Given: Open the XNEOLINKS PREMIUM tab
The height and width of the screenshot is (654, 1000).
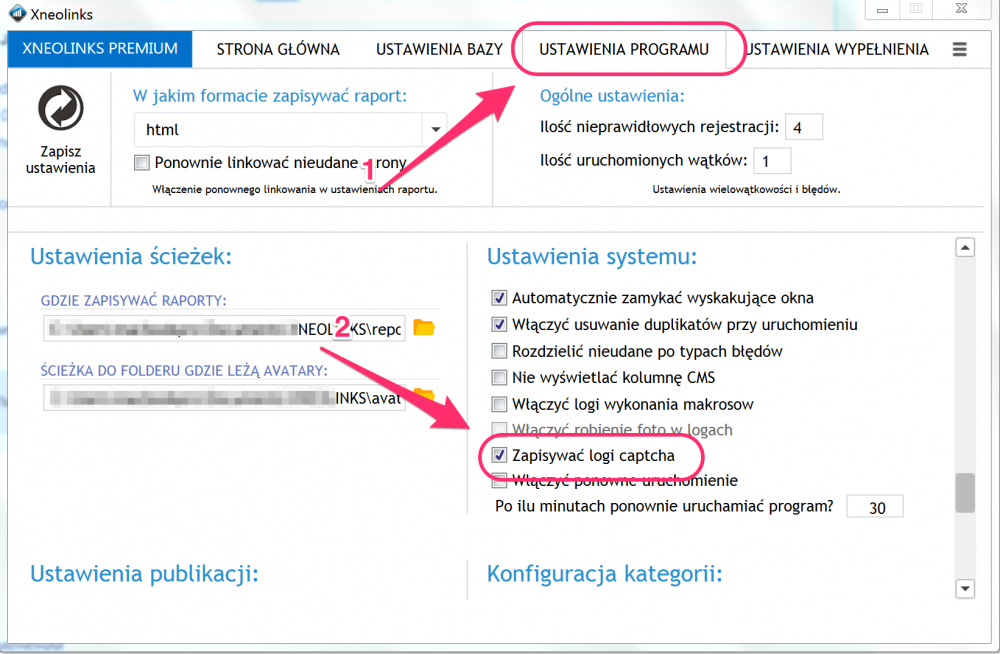Looking at the screenshot, I should 100,49.
